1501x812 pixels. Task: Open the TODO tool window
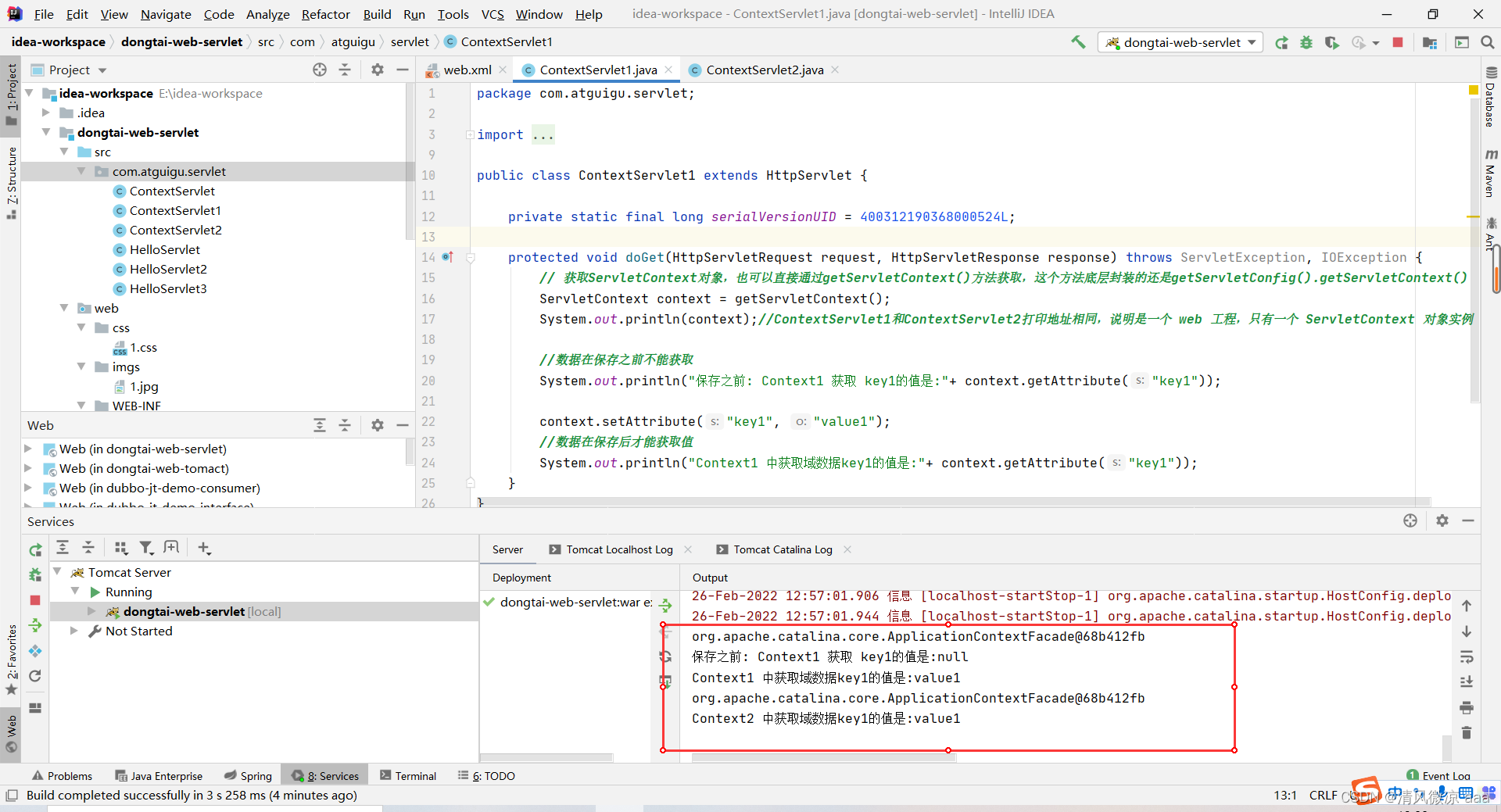(486, 776)
